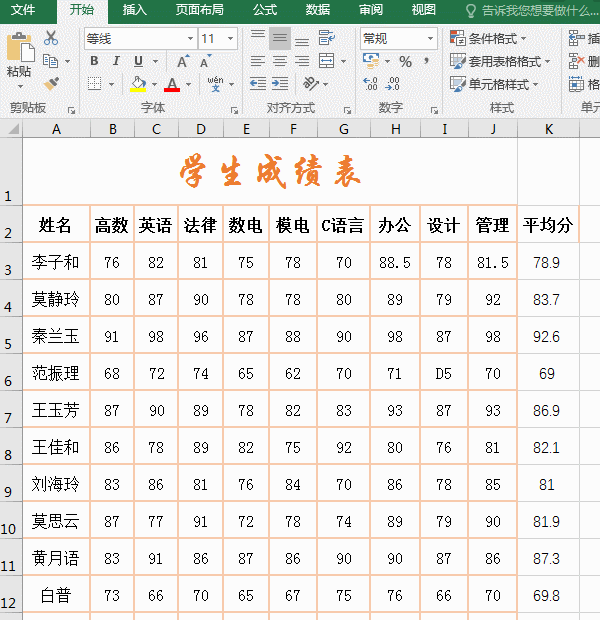
Task: Click the Wrap Text icon
Action: (327, 38)
